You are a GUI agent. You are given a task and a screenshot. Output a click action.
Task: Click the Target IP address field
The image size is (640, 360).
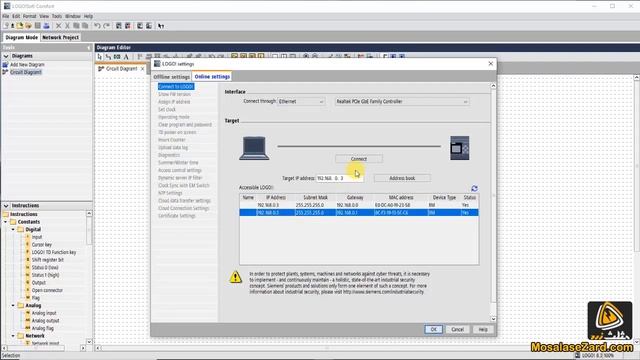(x=340, y=178)
